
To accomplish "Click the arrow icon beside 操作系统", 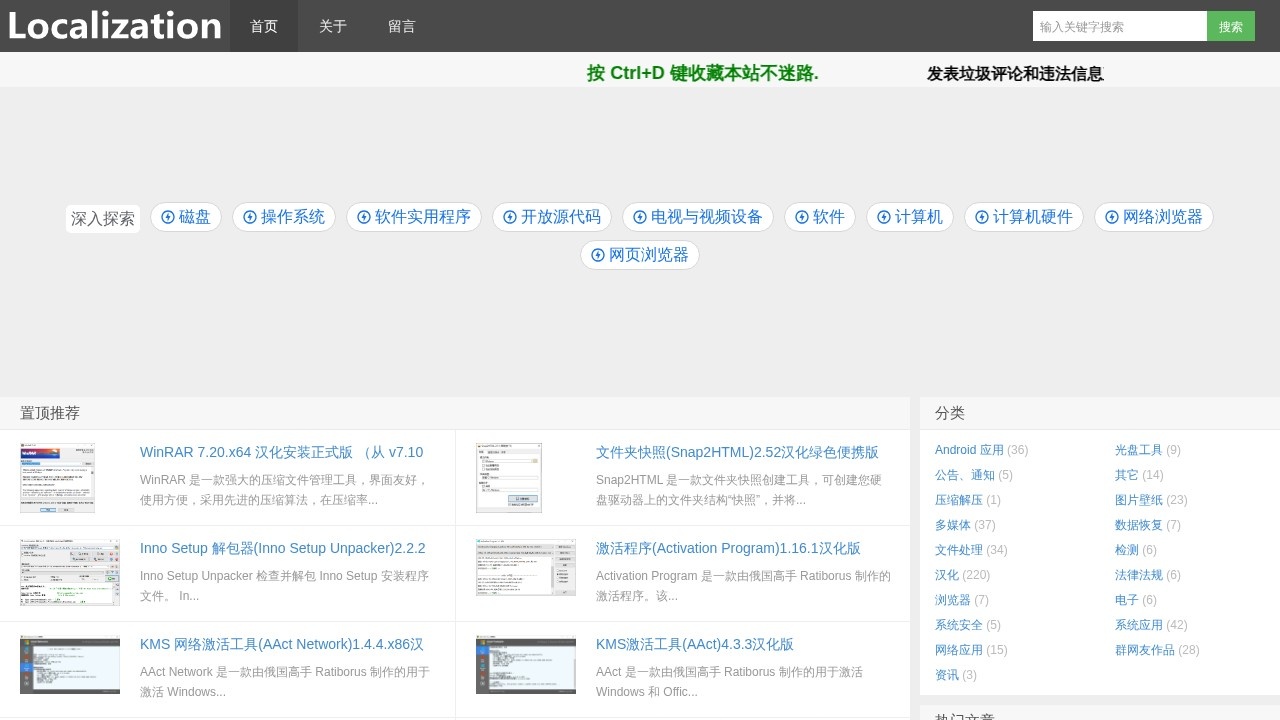I will click(x=250, y=217).
